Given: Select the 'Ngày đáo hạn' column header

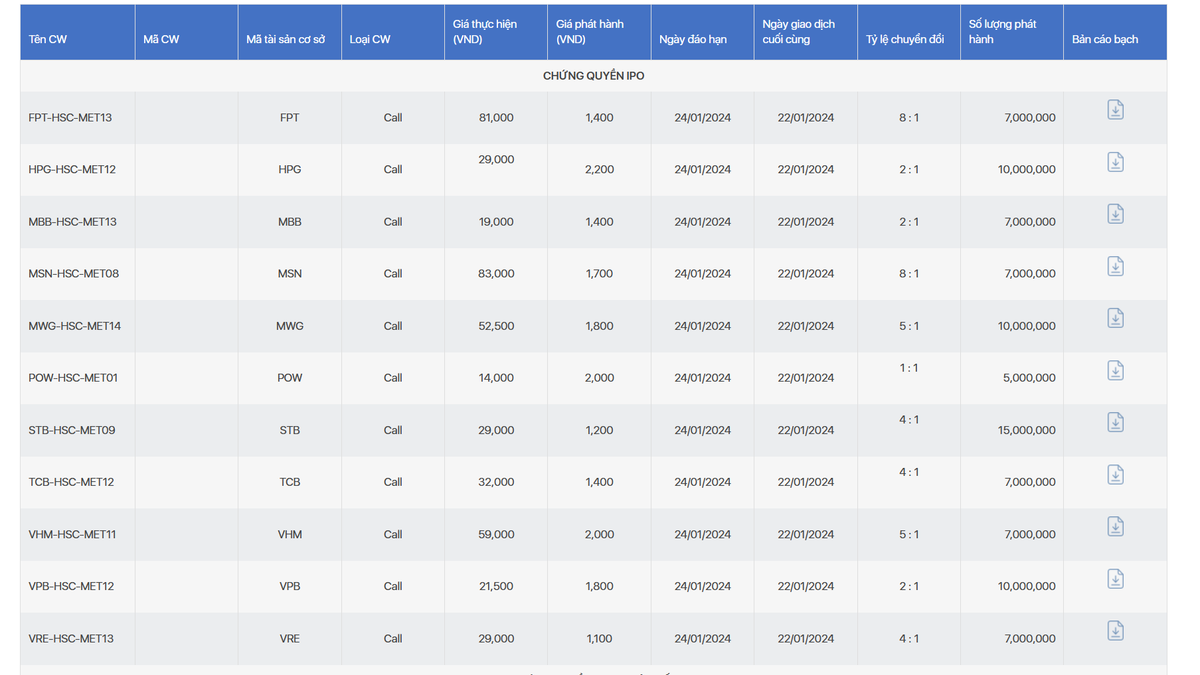Looking at the screenshot, I should pyautogui.click(x=693, y=40).
